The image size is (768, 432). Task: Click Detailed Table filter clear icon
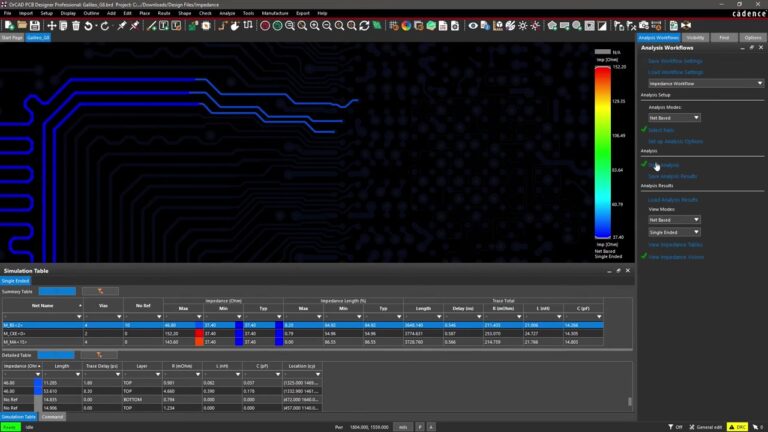(x=99, y=355)
